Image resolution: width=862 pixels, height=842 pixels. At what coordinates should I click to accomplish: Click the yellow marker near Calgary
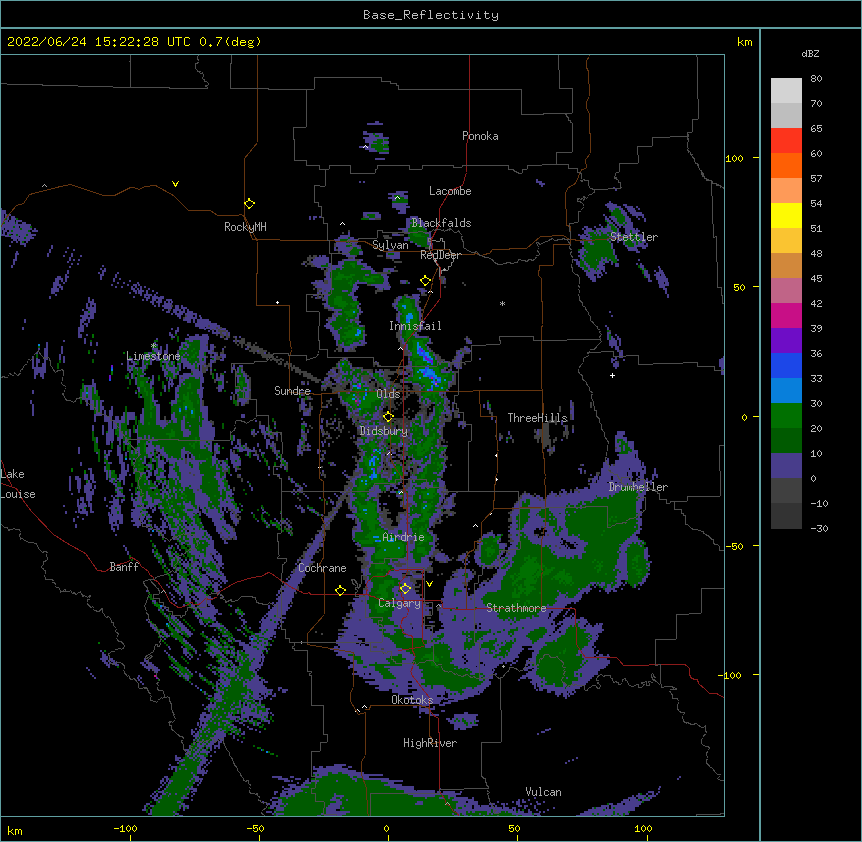pyautogui.click(x=405, y=589)
